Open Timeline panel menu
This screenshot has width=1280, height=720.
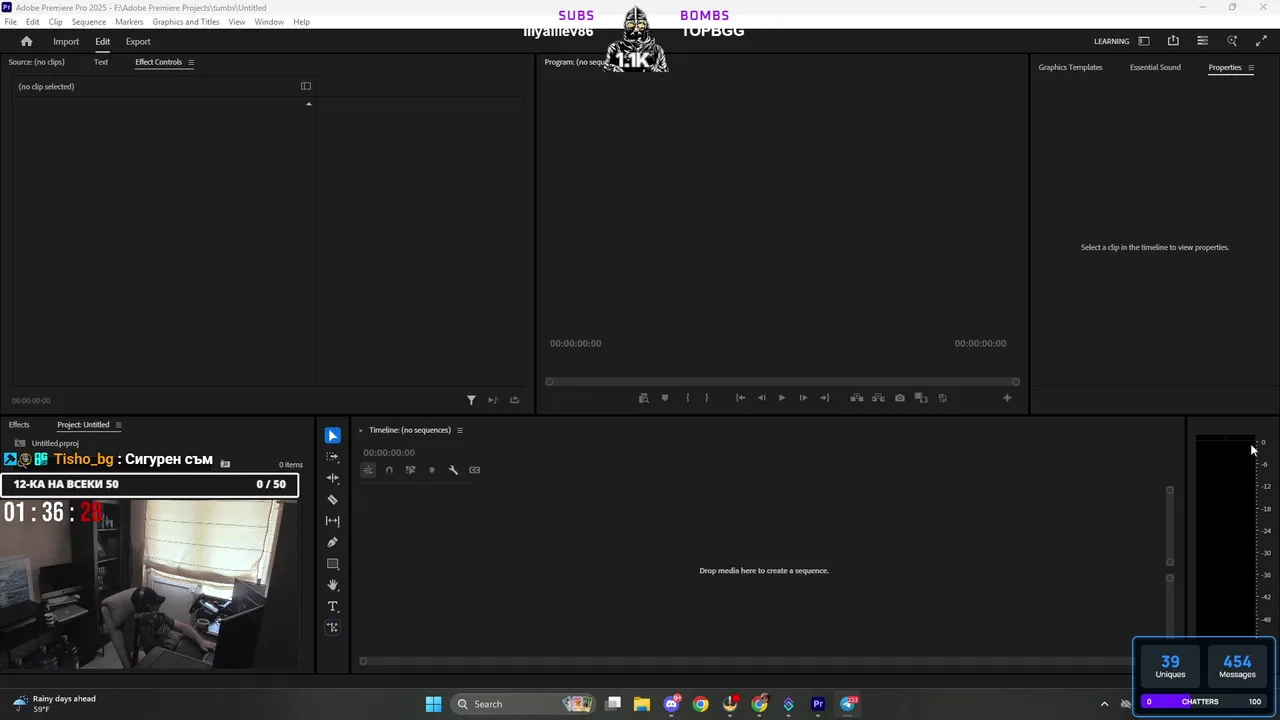pos(460,430)
